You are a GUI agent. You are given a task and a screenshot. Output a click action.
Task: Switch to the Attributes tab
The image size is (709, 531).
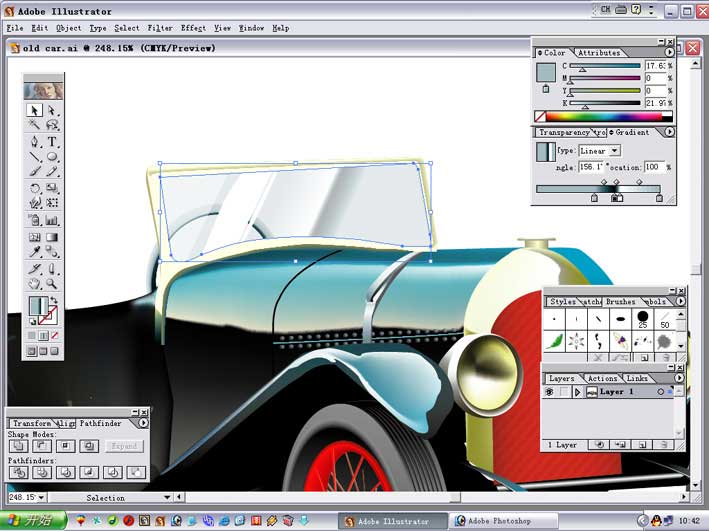(x=599, y=53)
